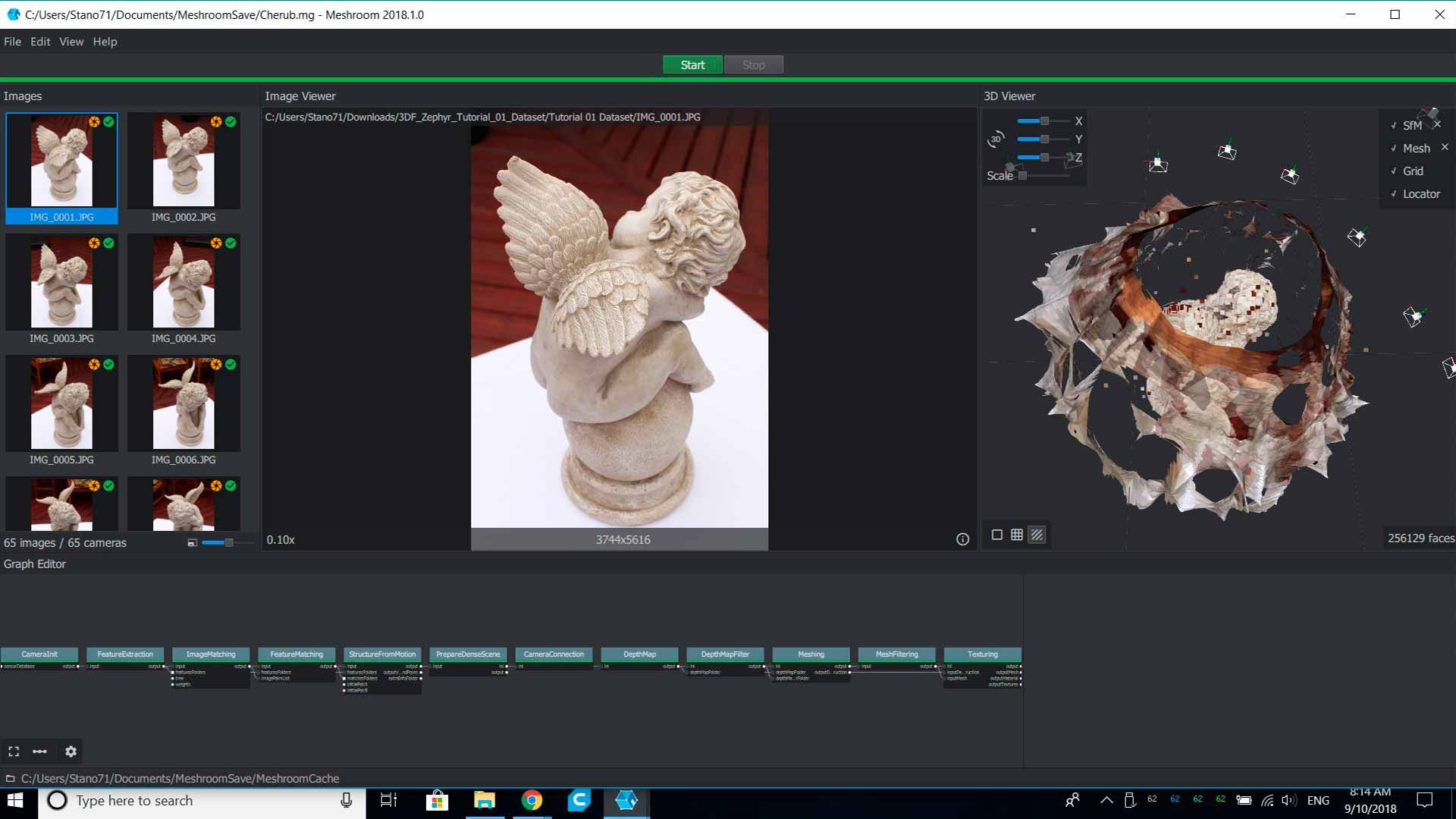Click the X axis rotation slider

pyautogui.click(x=1043, y=121)
